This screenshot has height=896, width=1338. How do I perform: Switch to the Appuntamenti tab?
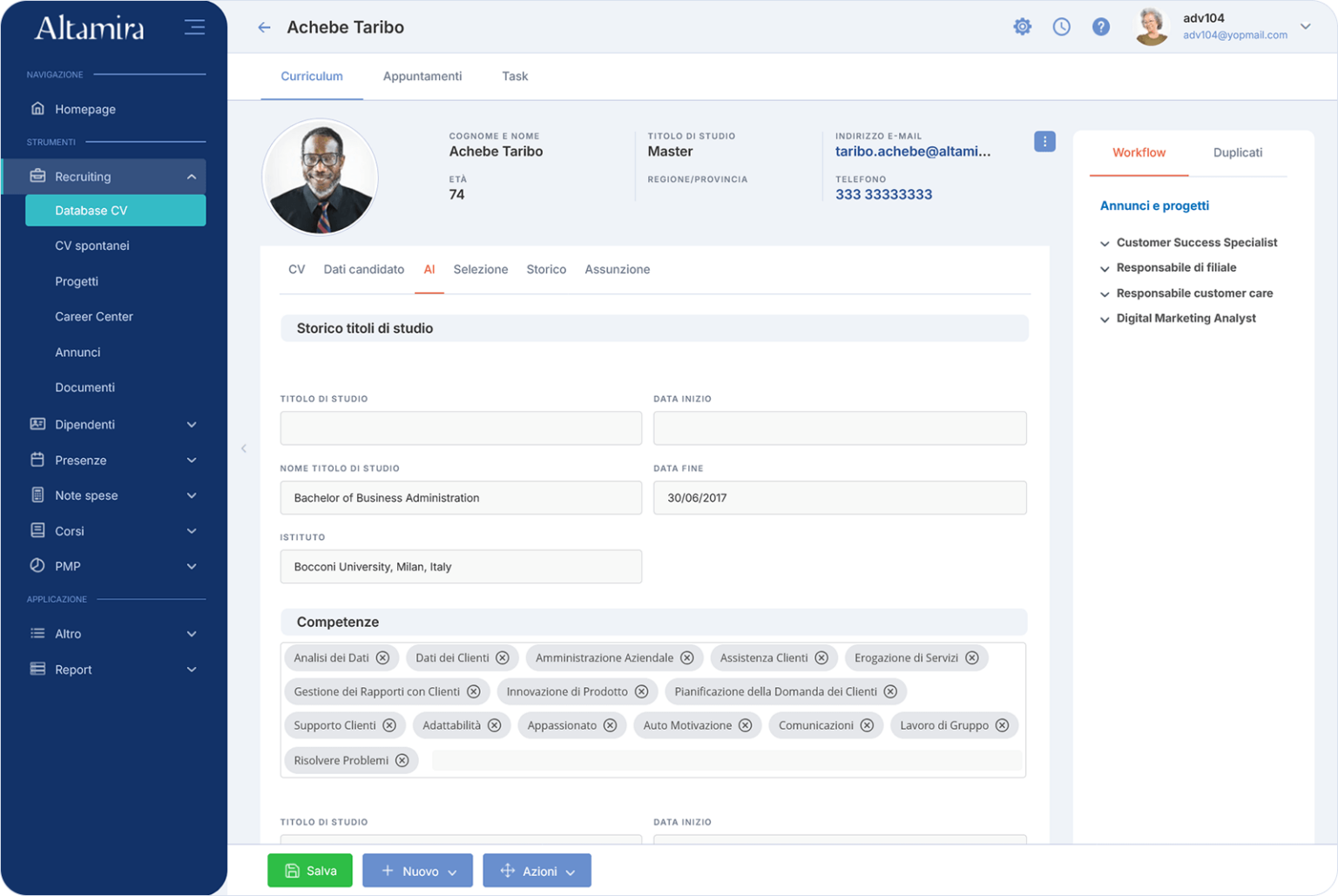coord(422,76)
